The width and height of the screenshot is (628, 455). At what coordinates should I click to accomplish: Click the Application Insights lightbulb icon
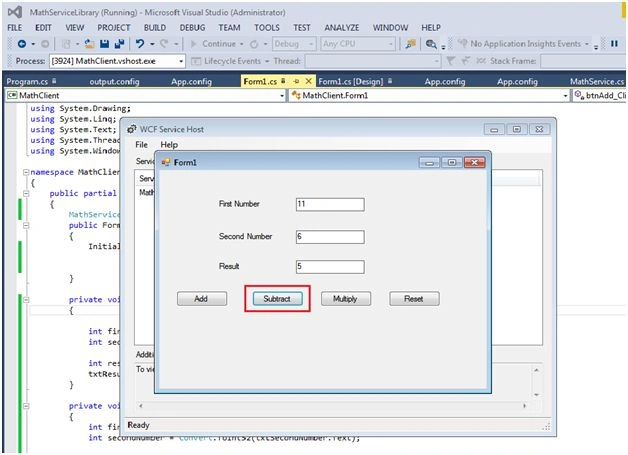(463, 43)
